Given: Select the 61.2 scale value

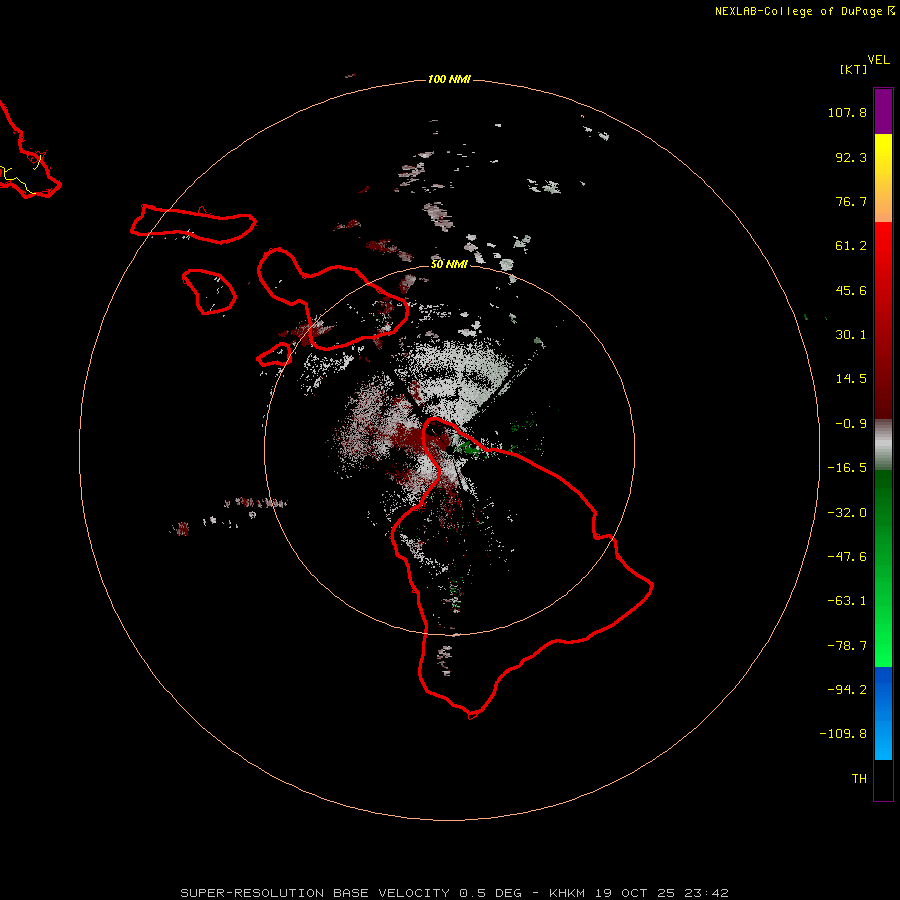Looking at the screenshot, I should click(851, 246).
